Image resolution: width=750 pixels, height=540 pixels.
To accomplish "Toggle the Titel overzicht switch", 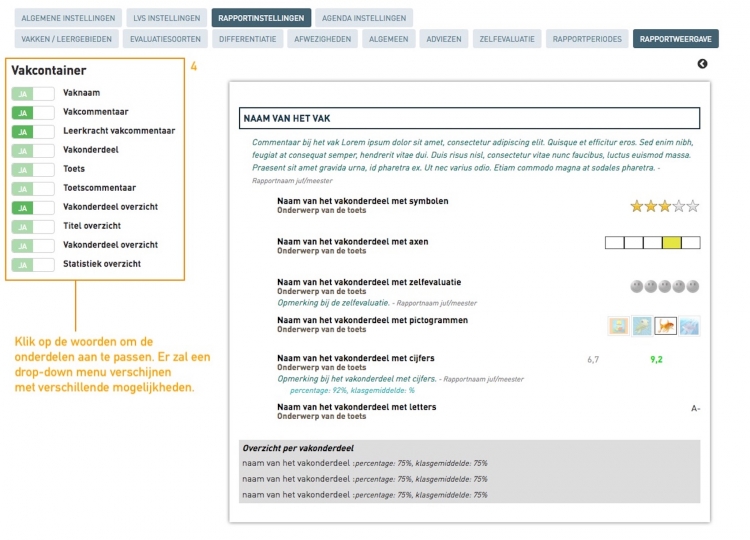I will pos(33,227).
